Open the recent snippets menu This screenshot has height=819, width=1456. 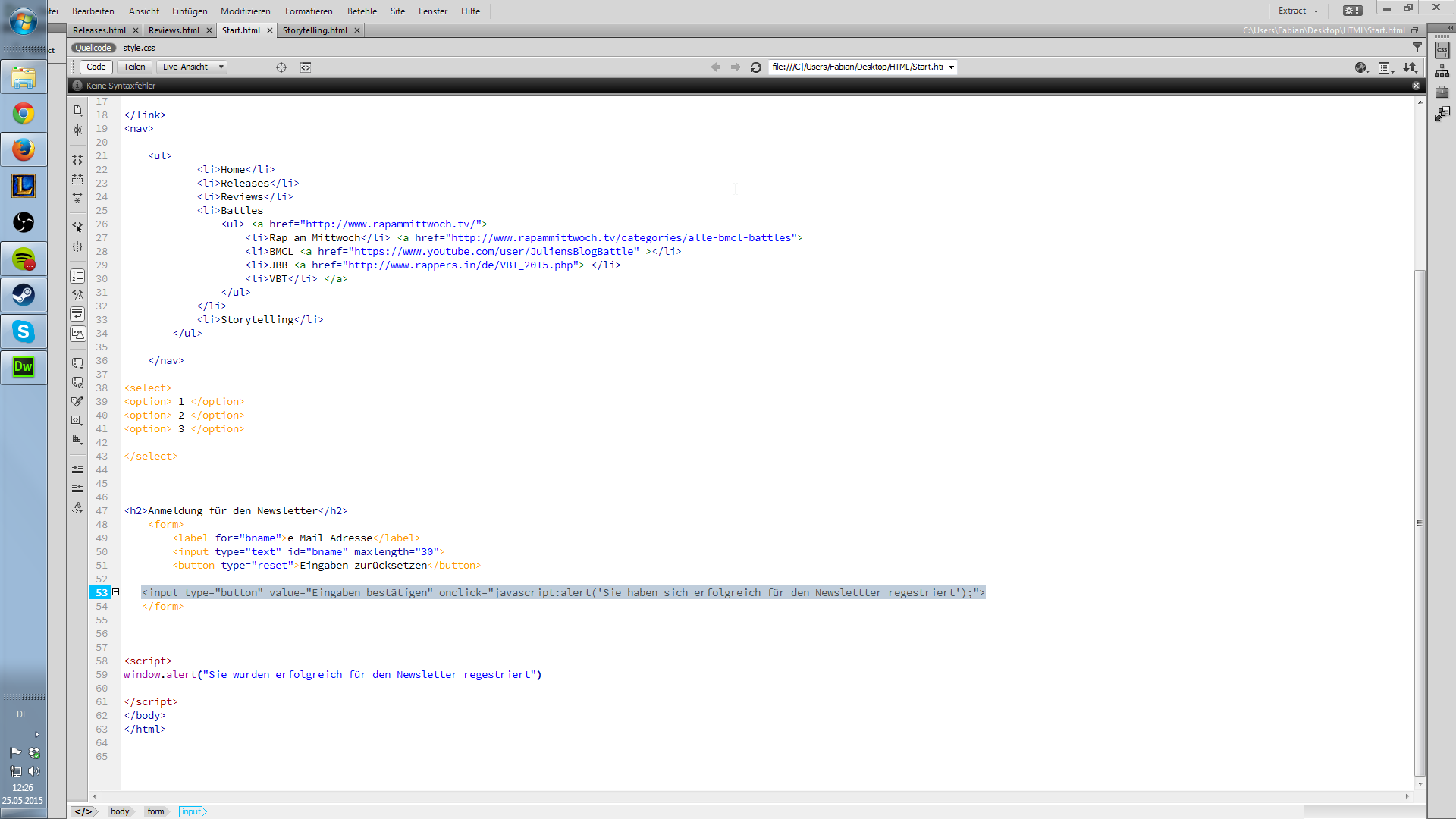pyautogui.click(x=77, y=420)
